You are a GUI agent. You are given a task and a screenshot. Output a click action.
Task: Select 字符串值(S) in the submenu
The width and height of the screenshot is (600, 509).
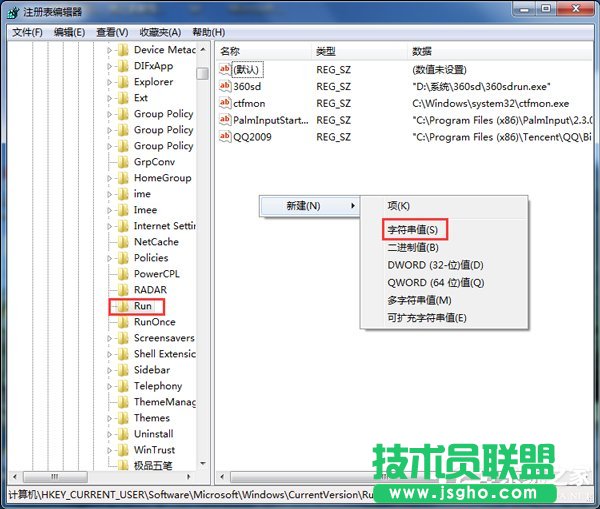click(412, 230)
